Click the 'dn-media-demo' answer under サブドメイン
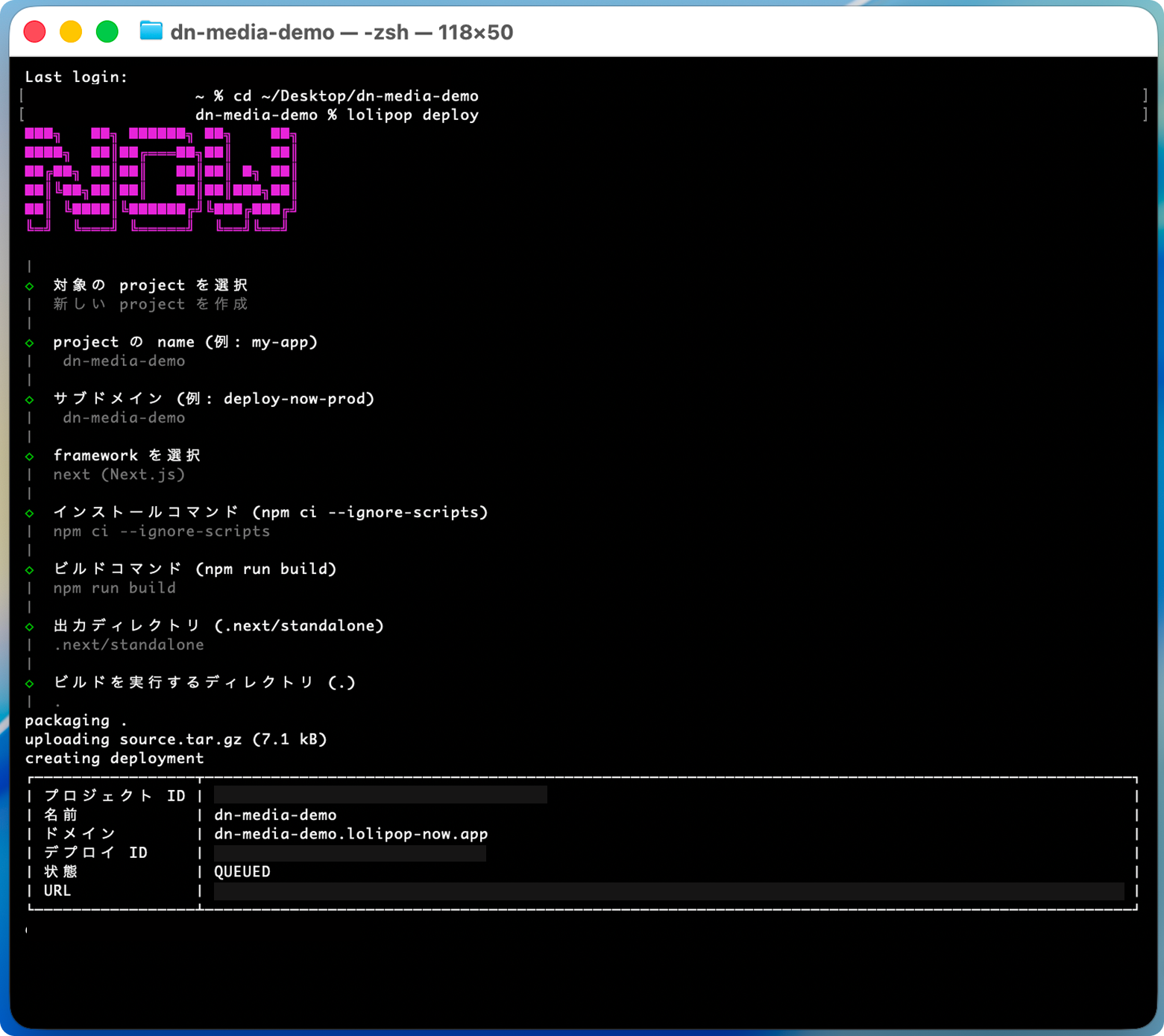 pyautogui.click(x=124, y=417)
